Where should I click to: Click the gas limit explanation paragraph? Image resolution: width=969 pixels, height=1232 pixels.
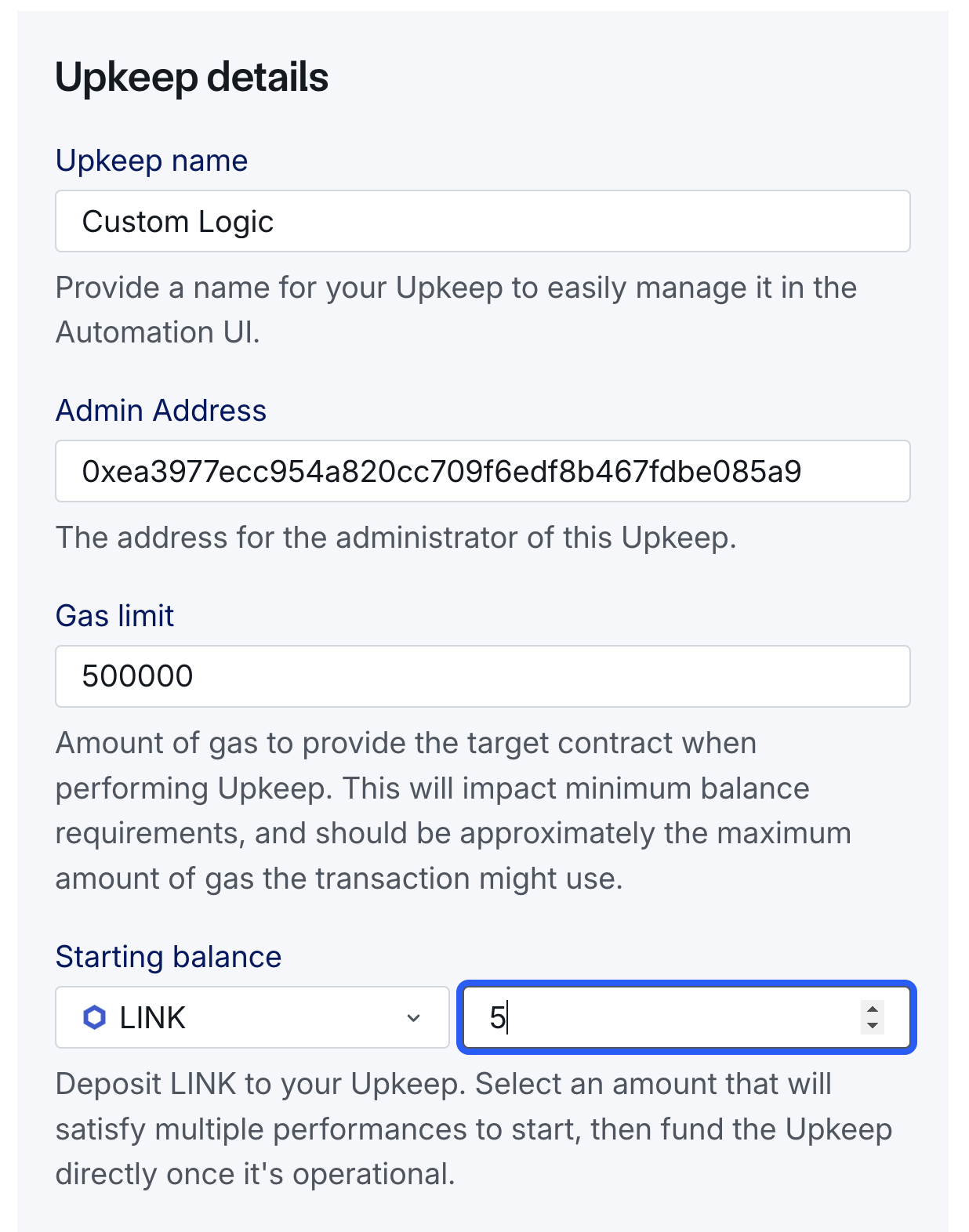[x=452, y=810]
